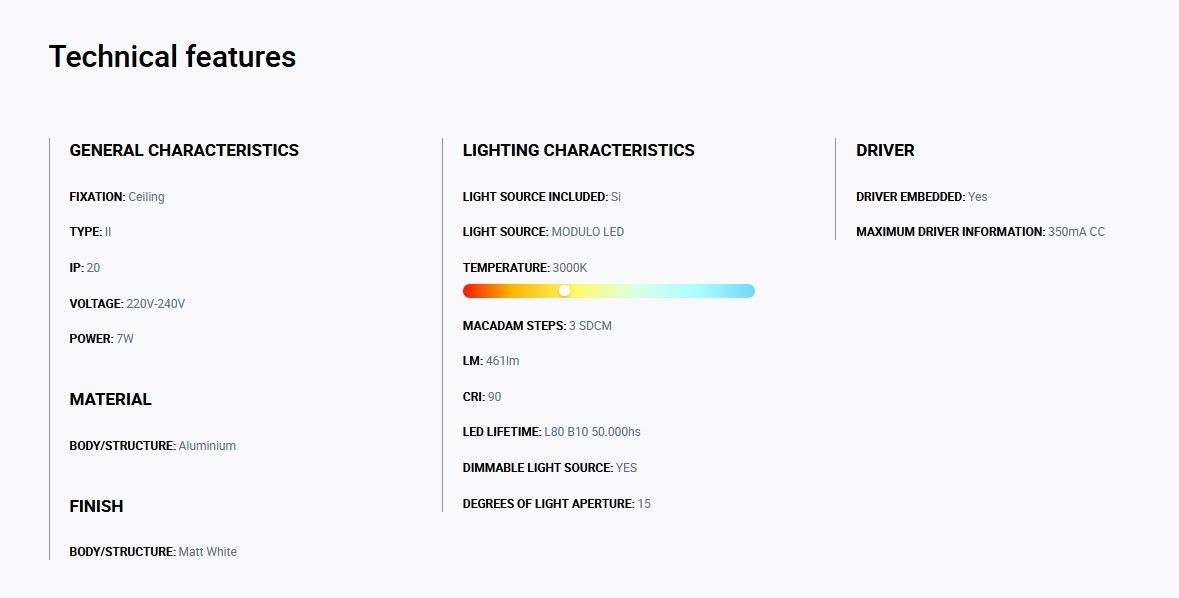
Task: Click the Temperature 3000K label
Action: (x=525, y=268)
